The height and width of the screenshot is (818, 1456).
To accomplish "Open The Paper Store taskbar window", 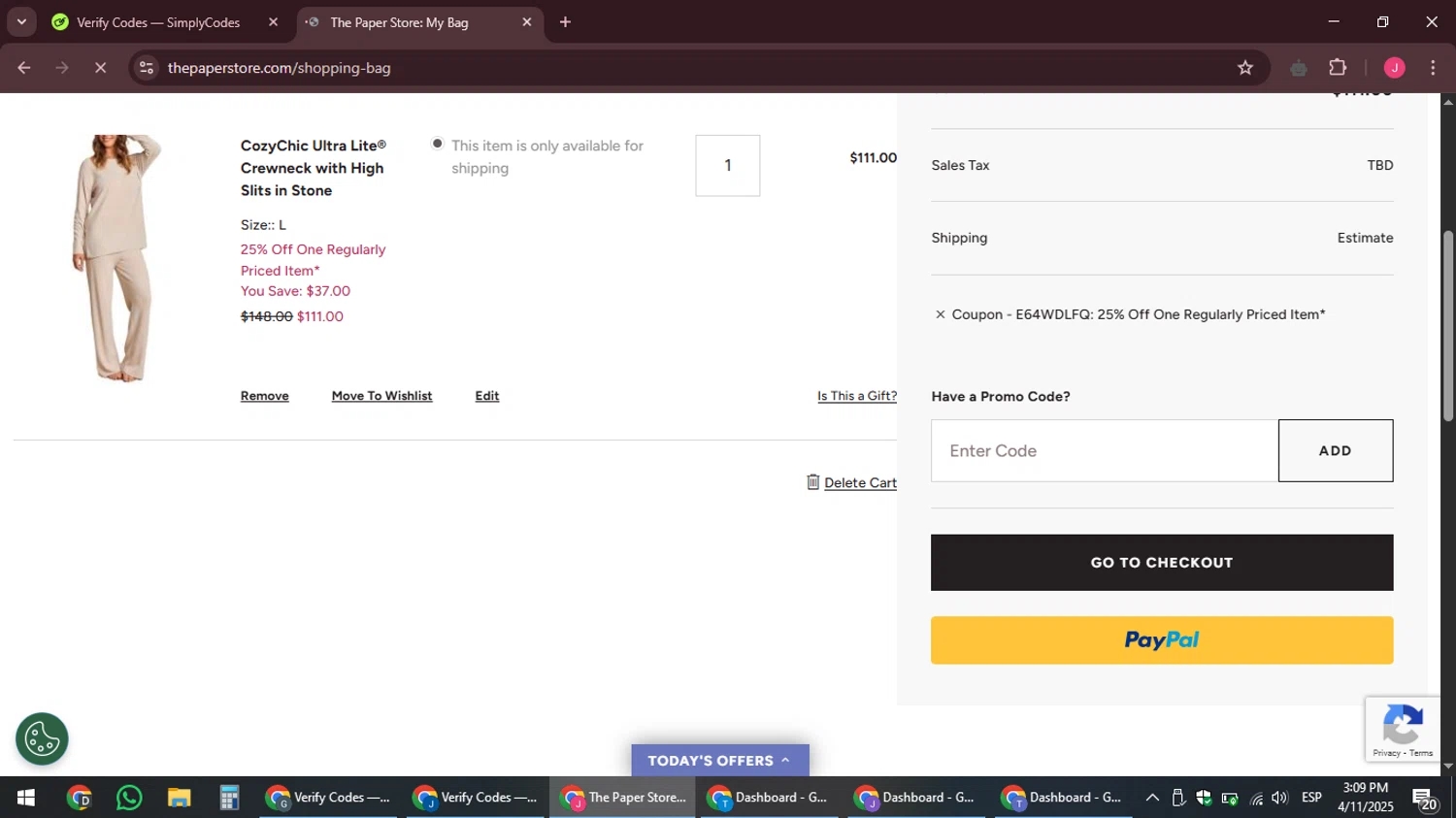I will (x=622, y=798).
